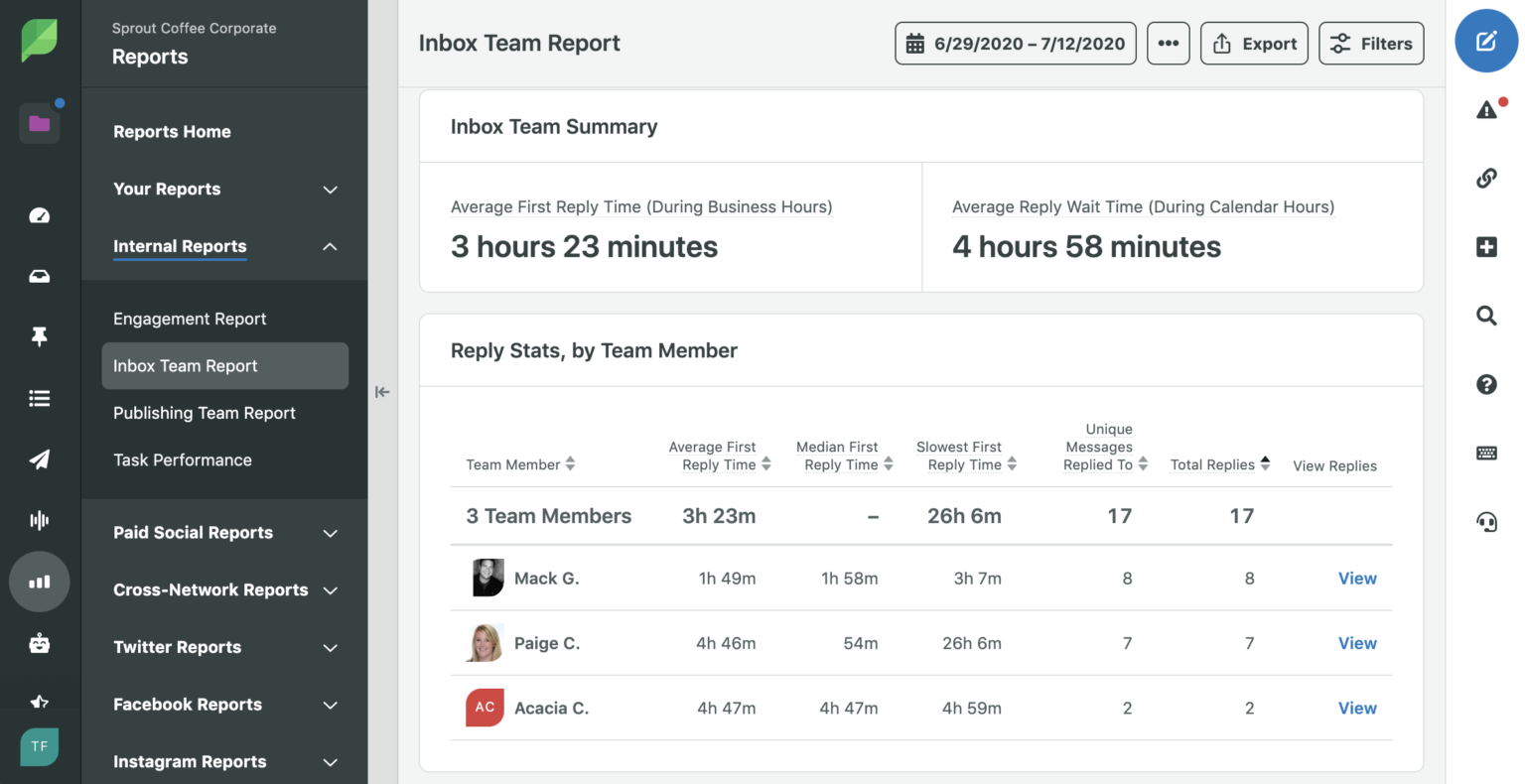Toggle sorting on Team Member column
The width and height of the screenshot is (1525, 784).
coord(570,463)
